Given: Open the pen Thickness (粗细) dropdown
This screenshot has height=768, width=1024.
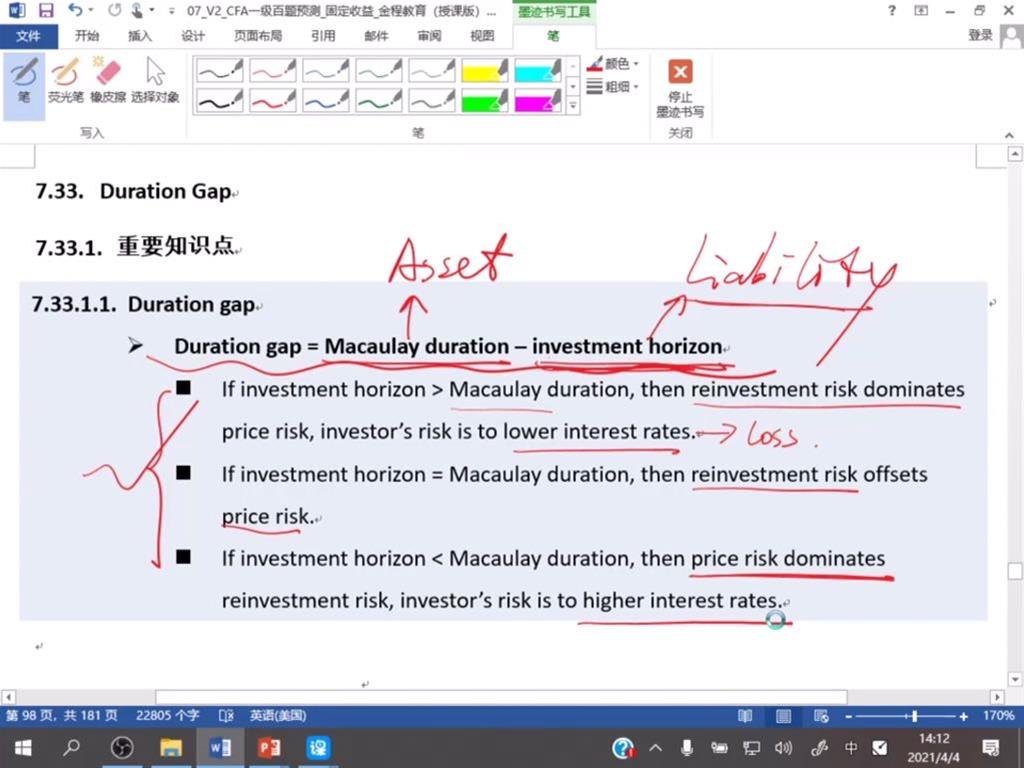Looking at the screenshot, I should click(x=614, y=87).
